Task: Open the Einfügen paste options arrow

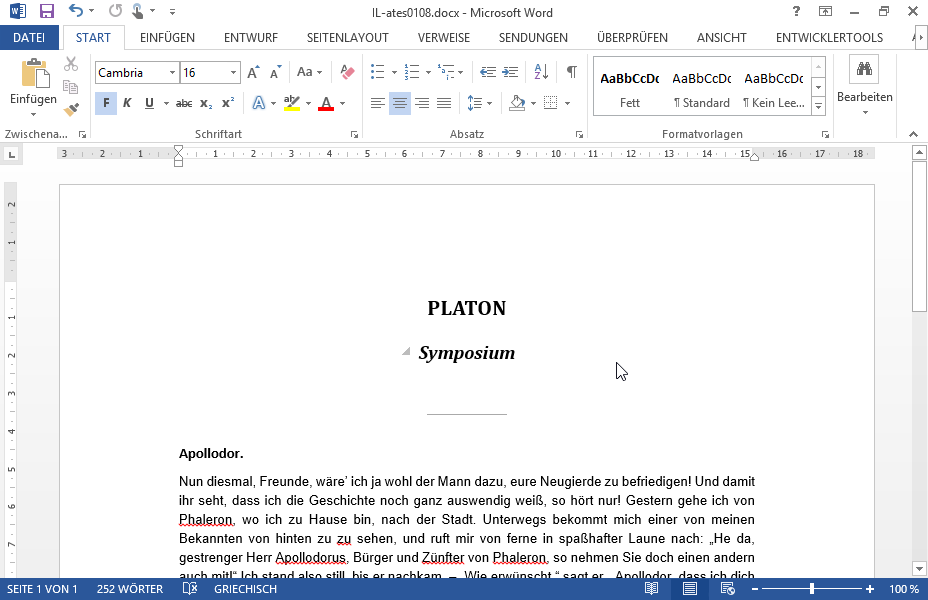Action: [x=33, y=114]
